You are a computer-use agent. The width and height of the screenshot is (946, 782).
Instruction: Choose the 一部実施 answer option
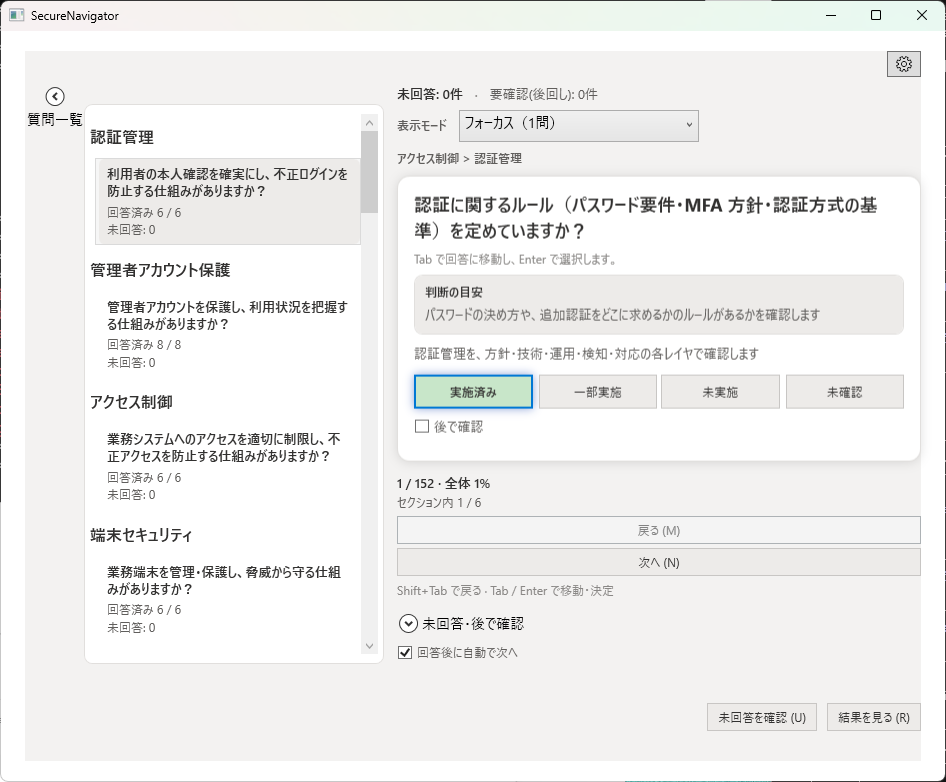(597, 391)
